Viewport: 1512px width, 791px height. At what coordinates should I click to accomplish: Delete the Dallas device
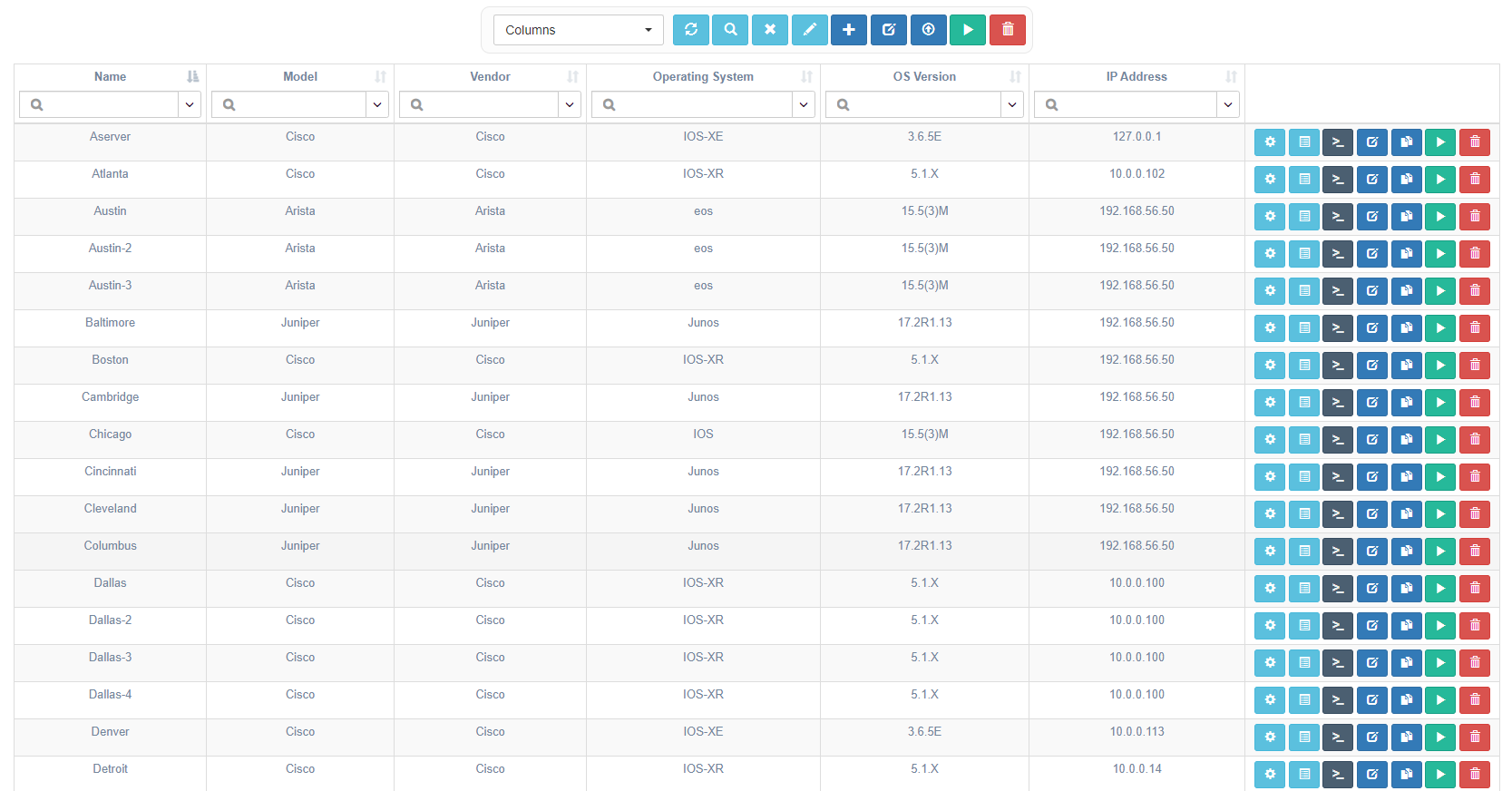pos(1475,589)
